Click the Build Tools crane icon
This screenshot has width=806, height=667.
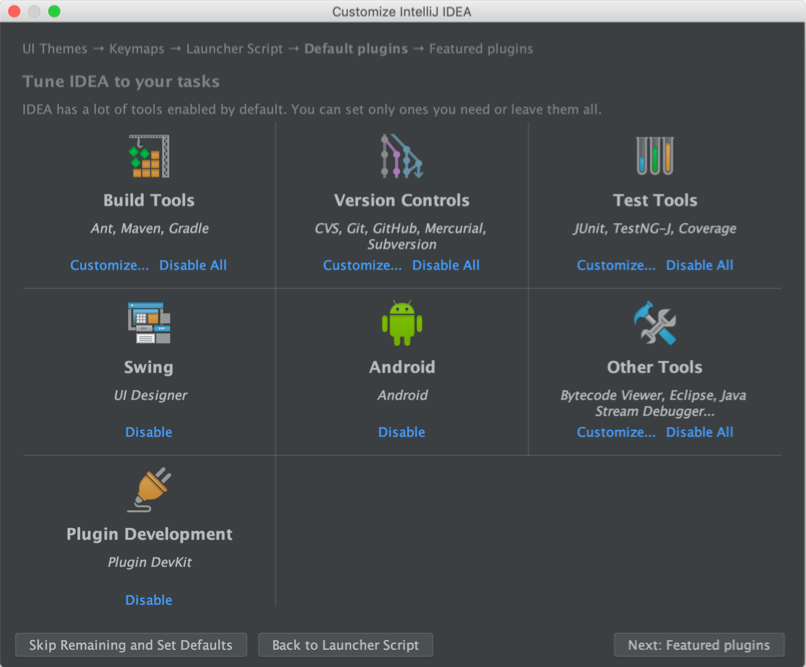149,156
